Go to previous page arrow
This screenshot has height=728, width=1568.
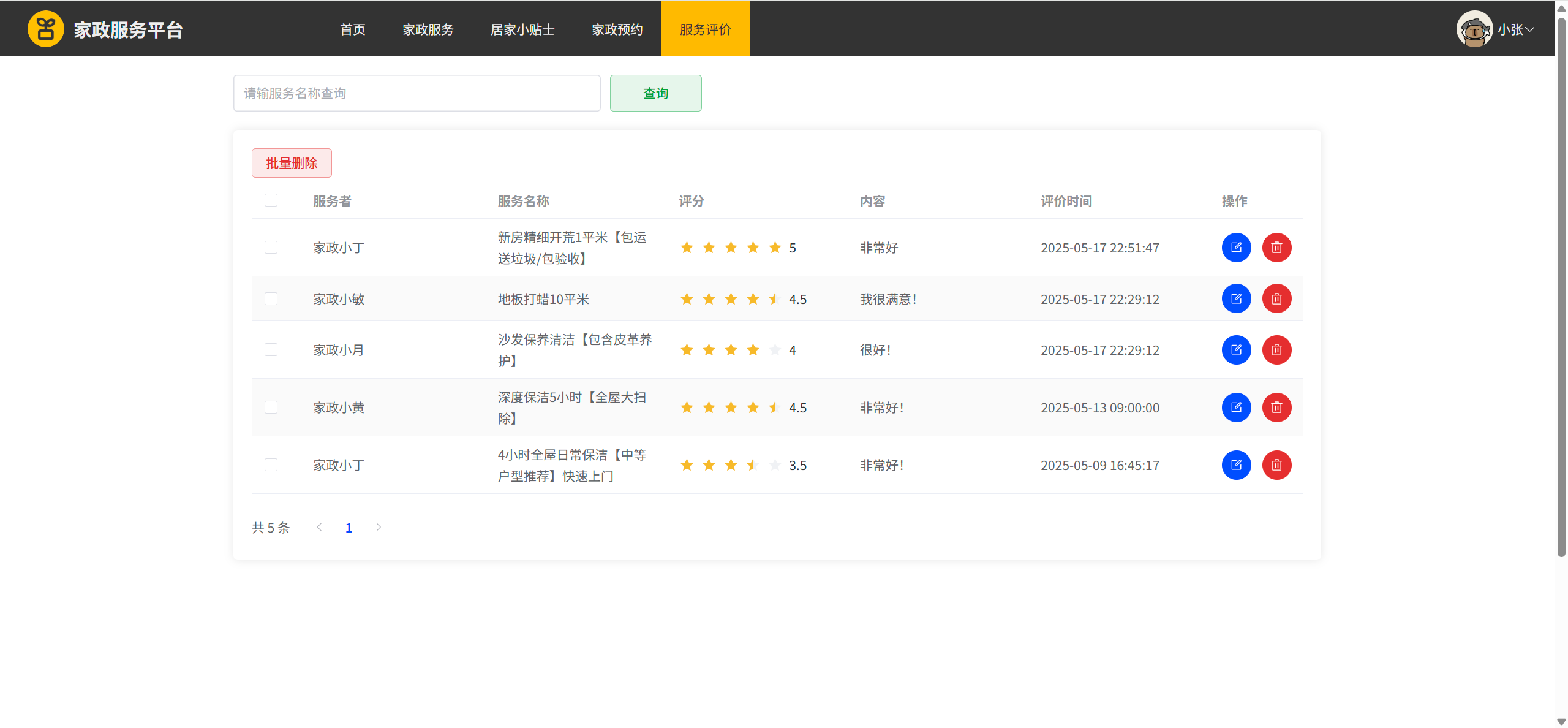pyautogui.click(x=319, y=527)
